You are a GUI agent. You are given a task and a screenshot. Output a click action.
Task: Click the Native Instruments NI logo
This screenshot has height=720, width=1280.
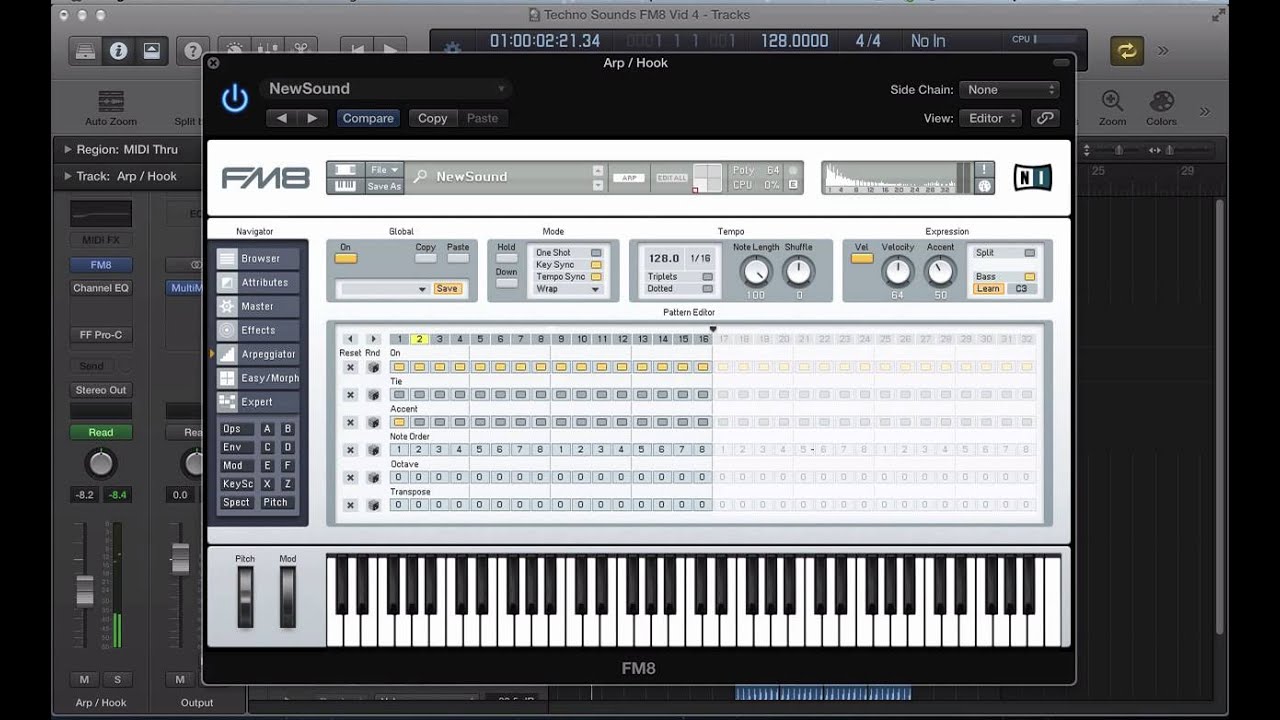pos(1032,177)
